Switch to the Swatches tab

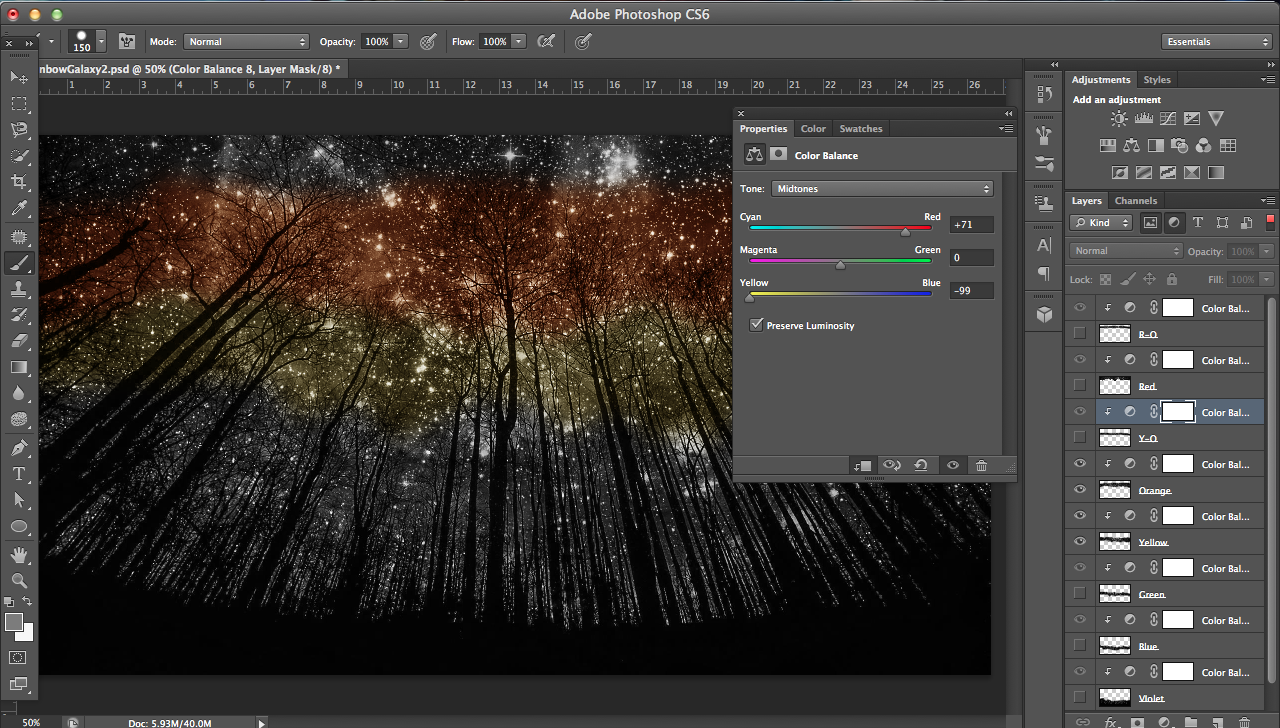(860, 128)
